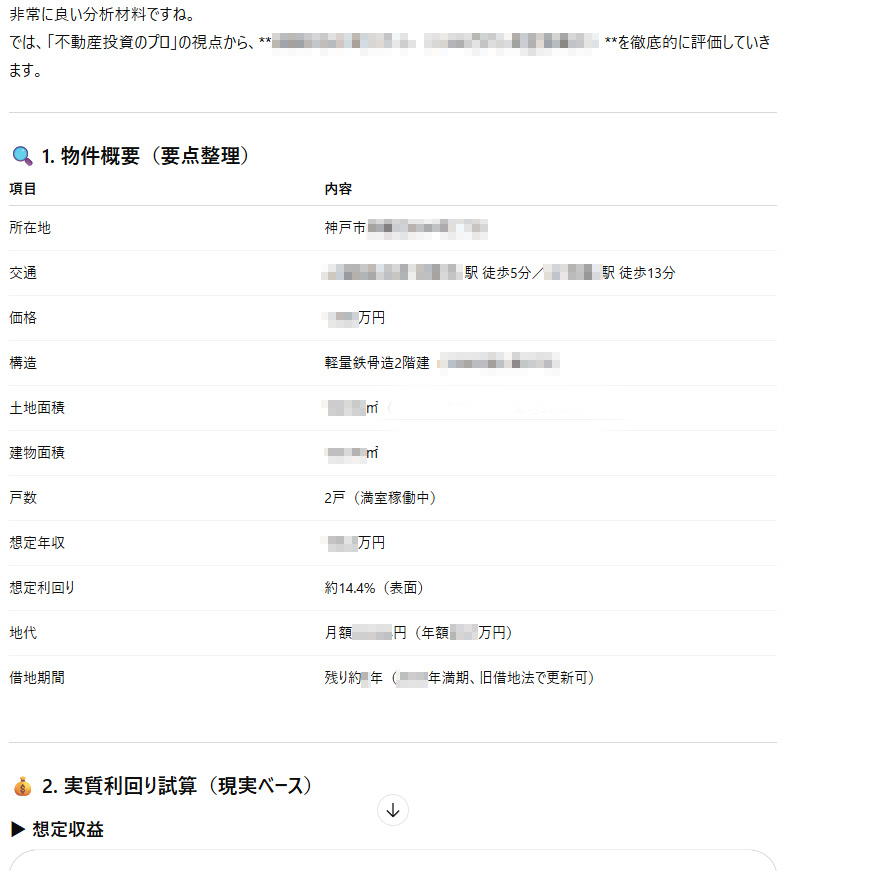Click the money bag emoji beside 実質利回り試算
892x871 pixels.
(23, 787)
